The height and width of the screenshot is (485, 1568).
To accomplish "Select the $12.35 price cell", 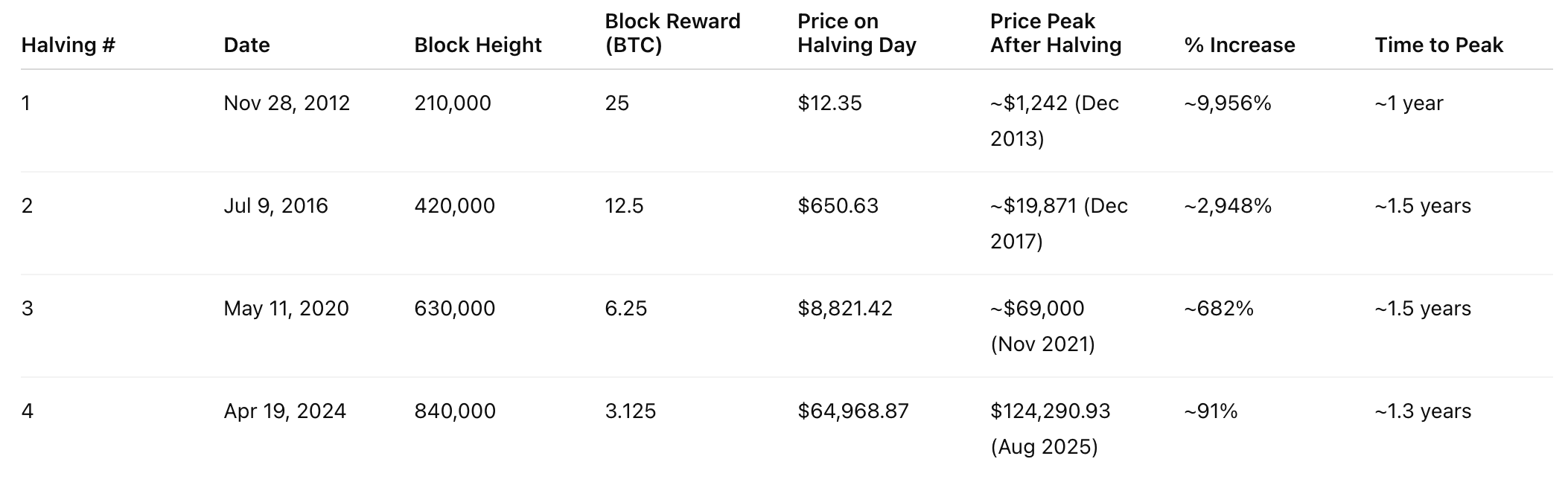I will [x=829, y=103].
